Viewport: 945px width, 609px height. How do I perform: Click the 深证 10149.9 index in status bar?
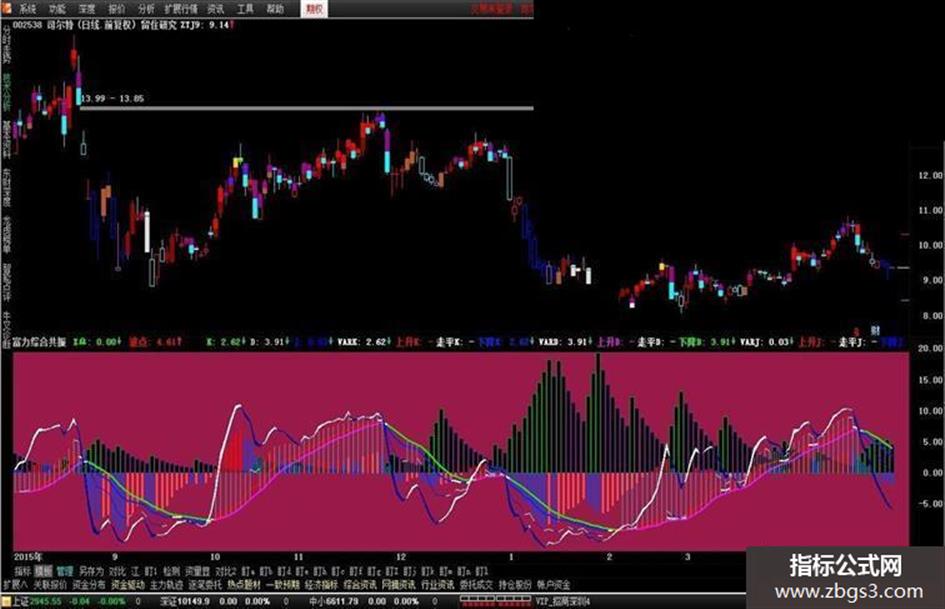pos(185,601)
